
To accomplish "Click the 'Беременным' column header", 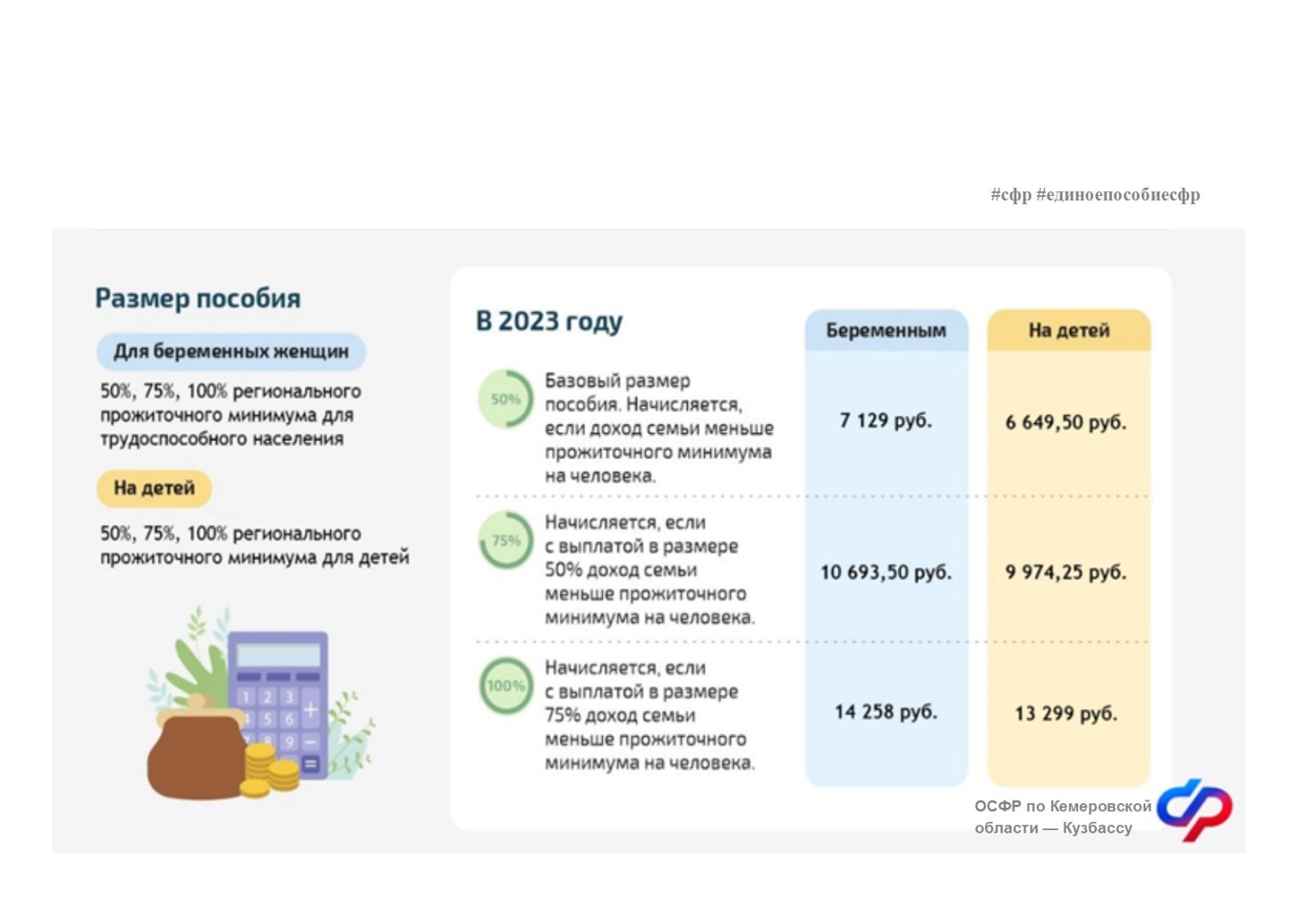I will point(886,330).
